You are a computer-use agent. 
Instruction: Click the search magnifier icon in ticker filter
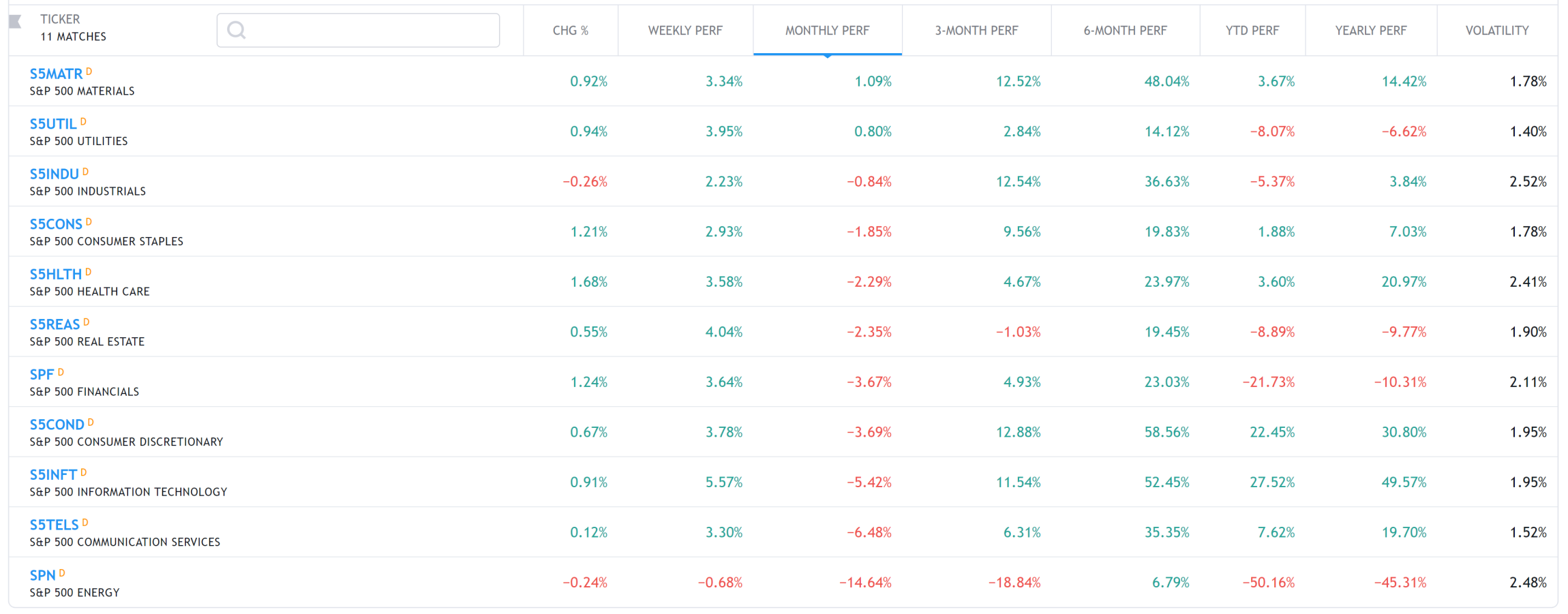coord(236,30)
